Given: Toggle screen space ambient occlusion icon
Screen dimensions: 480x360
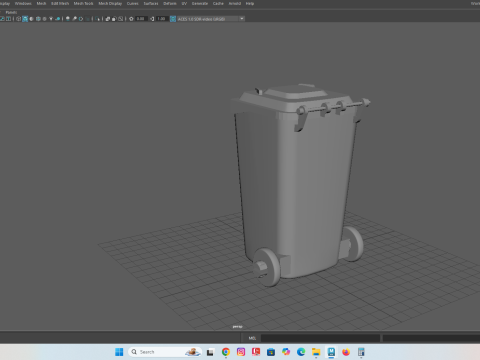Looking at the screenshot, I should (68, 19).
